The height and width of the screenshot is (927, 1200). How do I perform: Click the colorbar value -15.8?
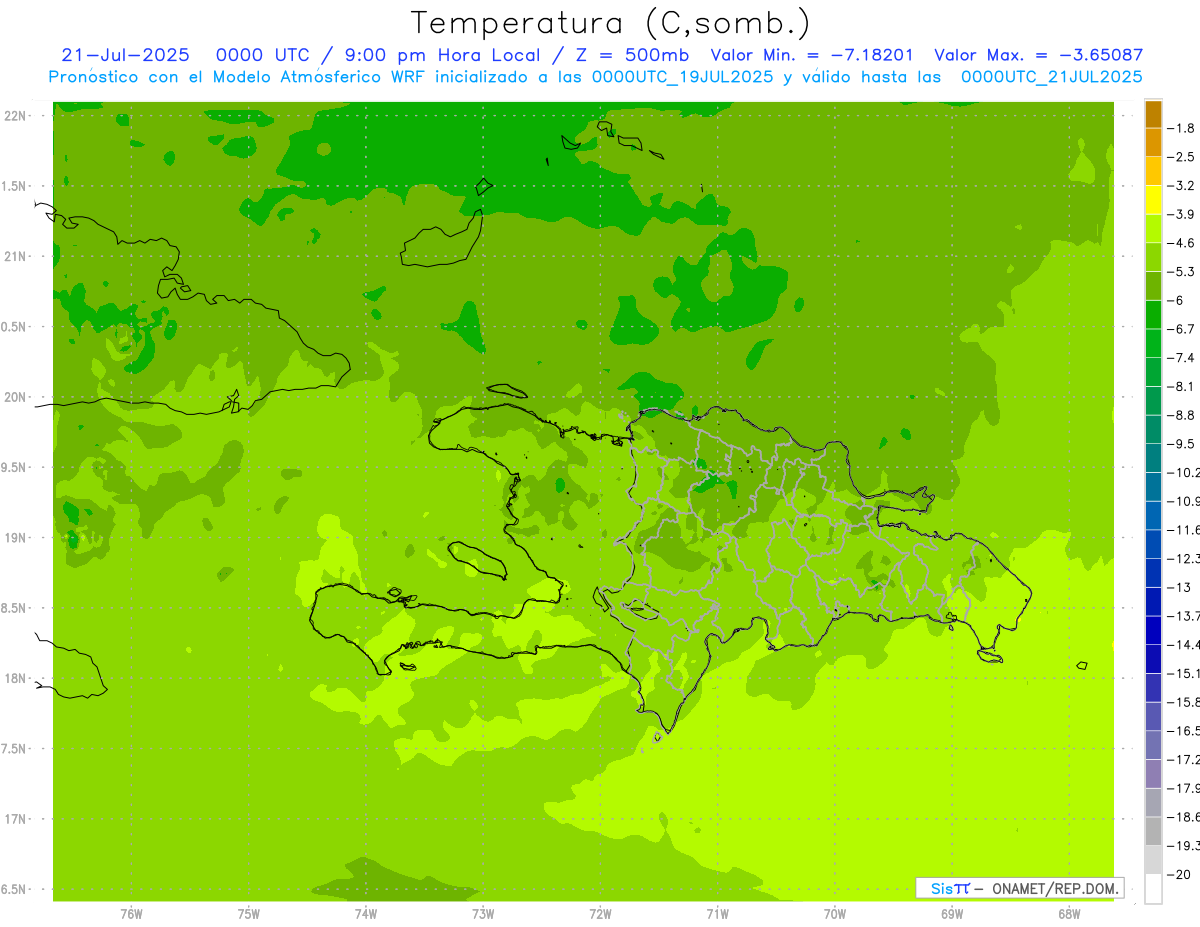click(x=1184, y=702)
